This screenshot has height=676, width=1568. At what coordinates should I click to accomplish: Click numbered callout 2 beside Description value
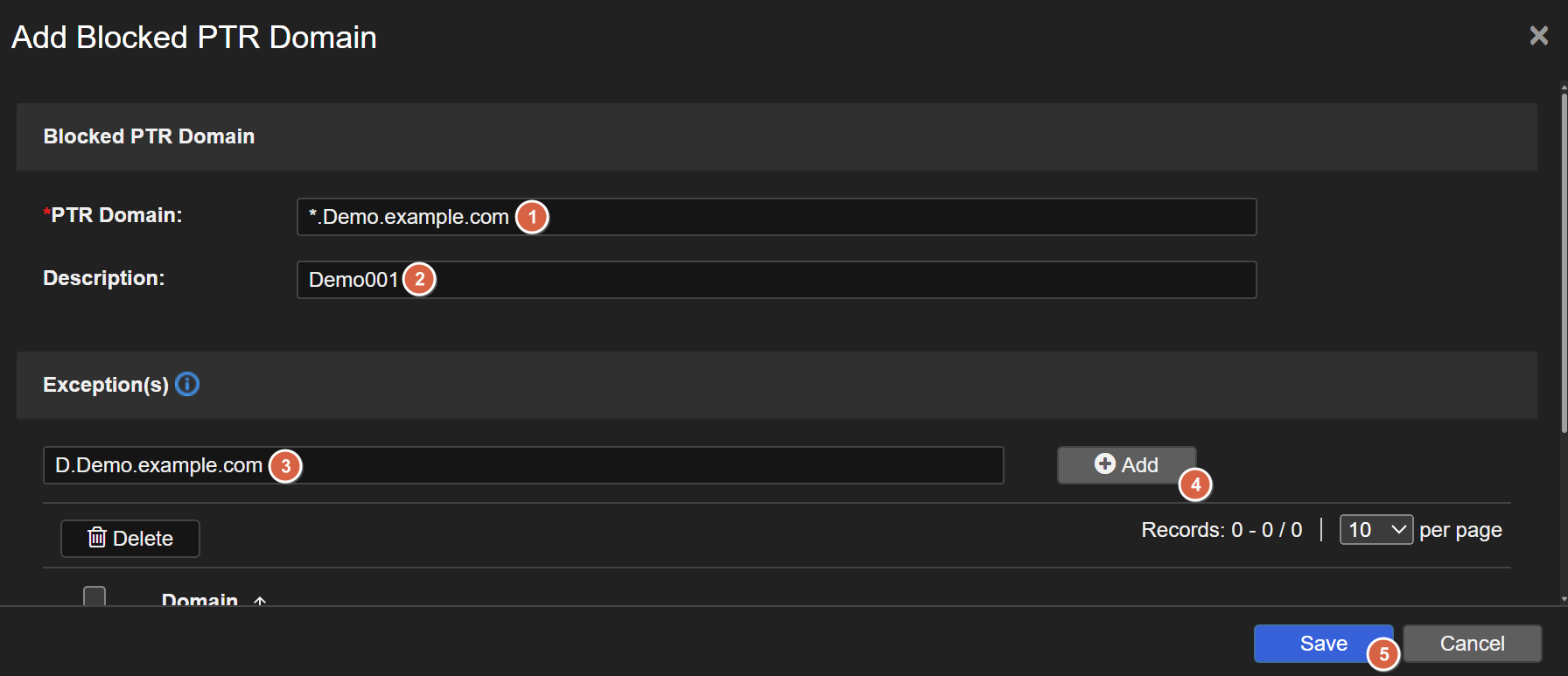pos(420,280)
